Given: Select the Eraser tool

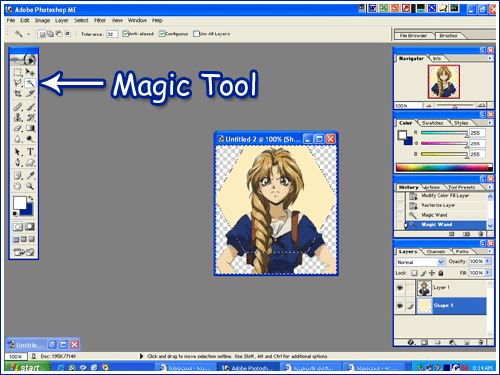Looking at the screenshot, I should pos(18,128).
